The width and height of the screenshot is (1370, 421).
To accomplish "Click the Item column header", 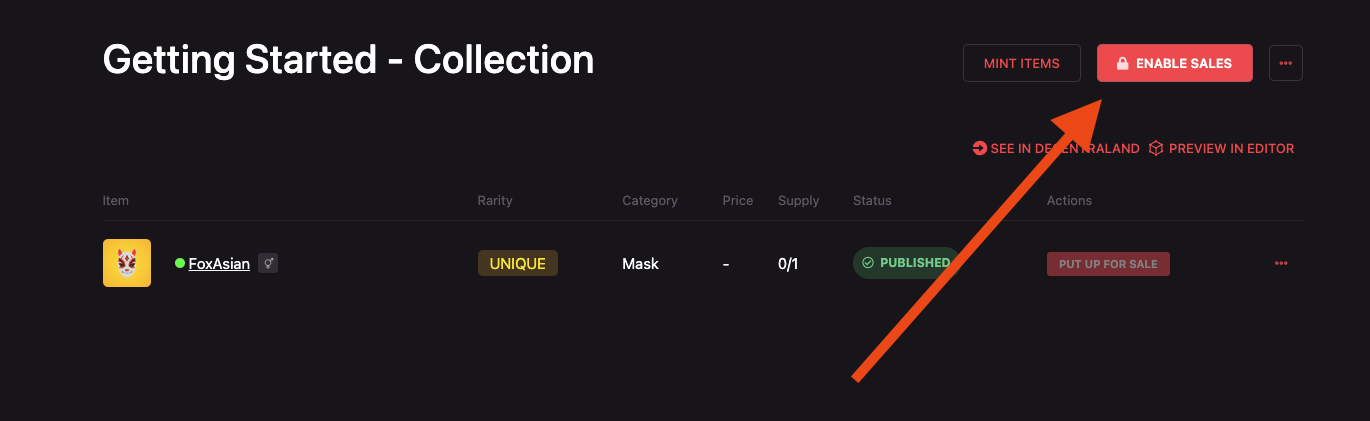I will tap(116, 201).
